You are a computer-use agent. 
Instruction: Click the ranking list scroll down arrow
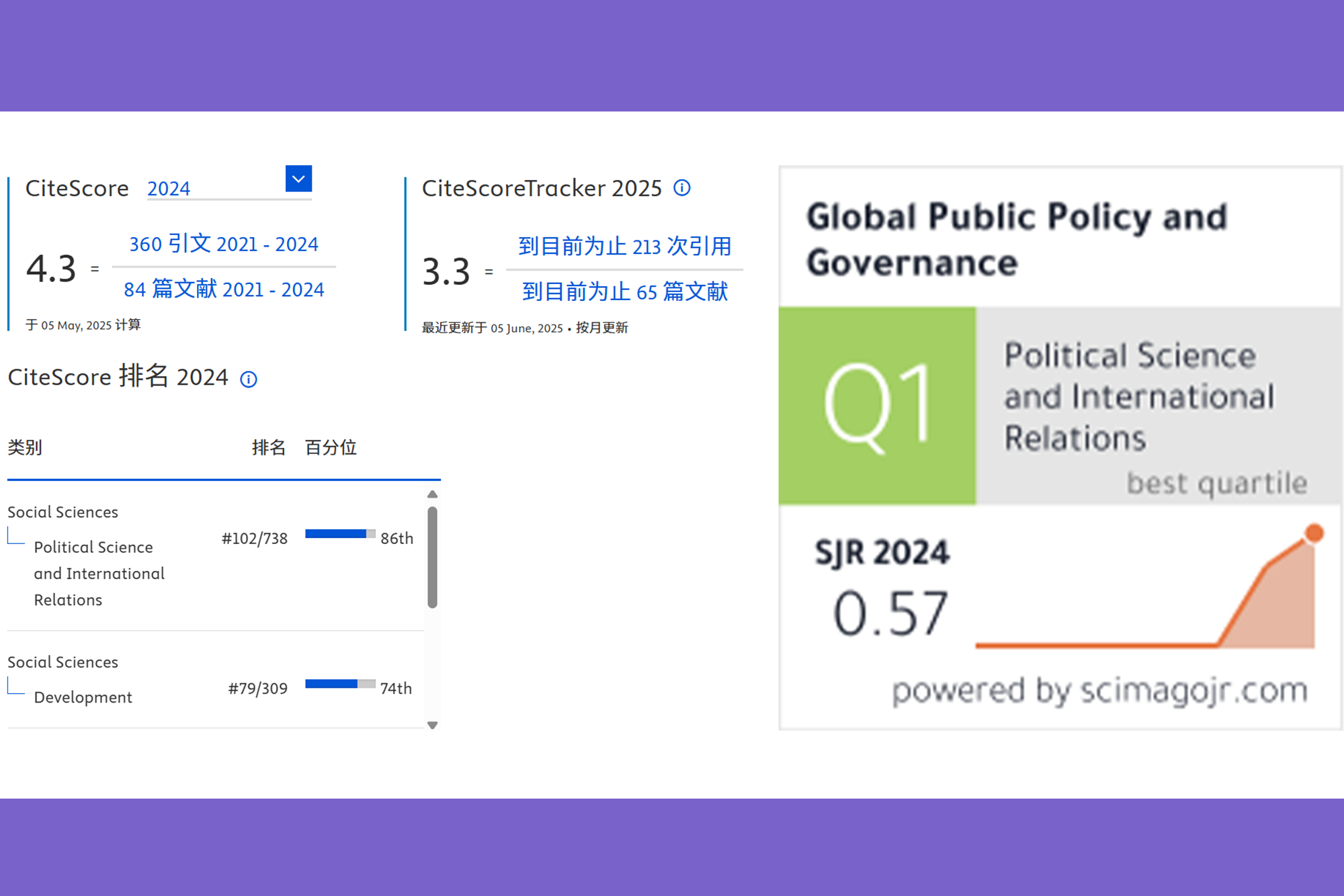pos(433,725)
